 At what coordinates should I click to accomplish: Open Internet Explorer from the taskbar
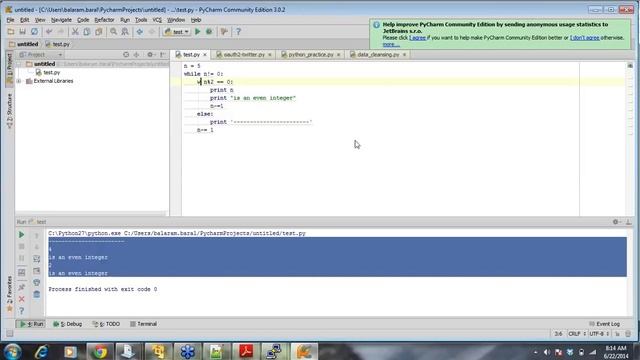(41, 351)
